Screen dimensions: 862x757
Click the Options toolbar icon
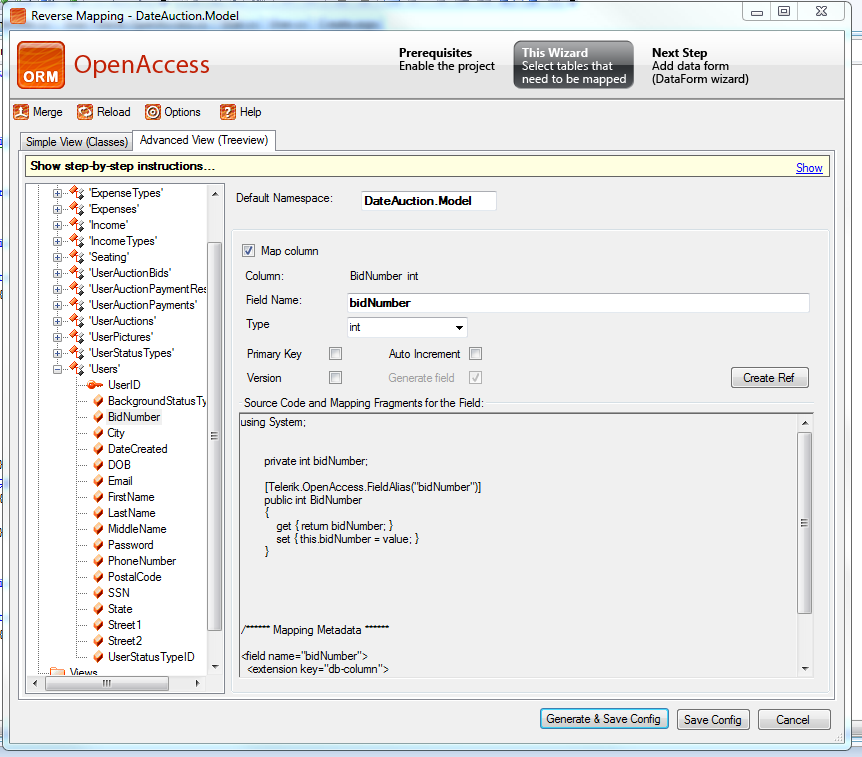[x=152, y=112]
